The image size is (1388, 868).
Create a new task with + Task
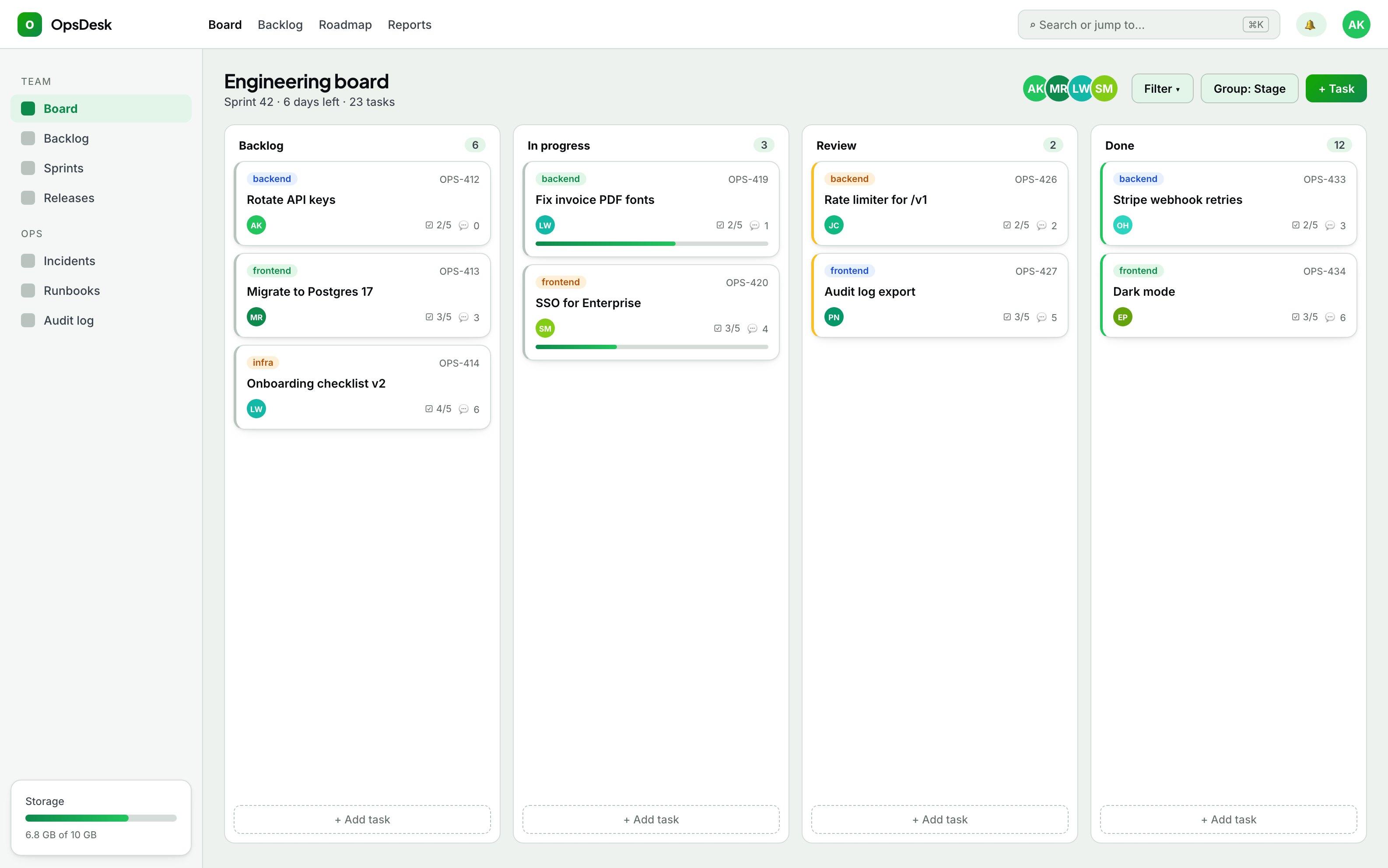click(x=1336, y=88)
